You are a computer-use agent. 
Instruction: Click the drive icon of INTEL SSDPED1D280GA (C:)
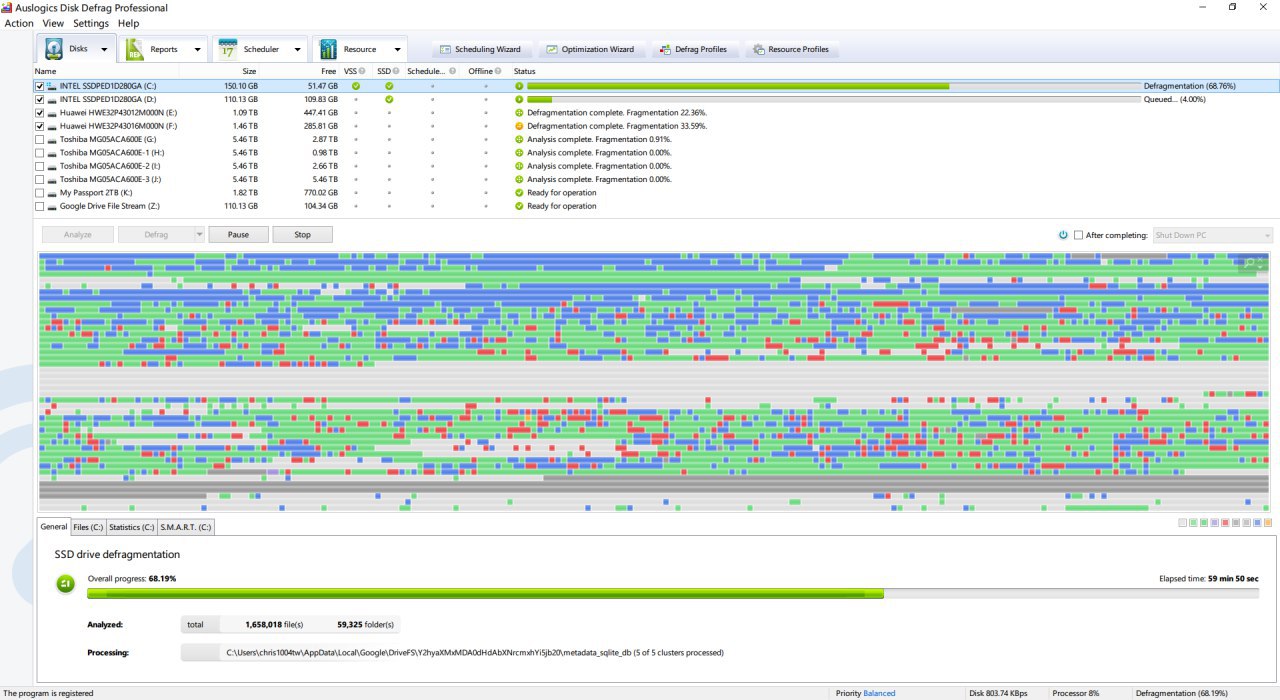coord(52,86)
